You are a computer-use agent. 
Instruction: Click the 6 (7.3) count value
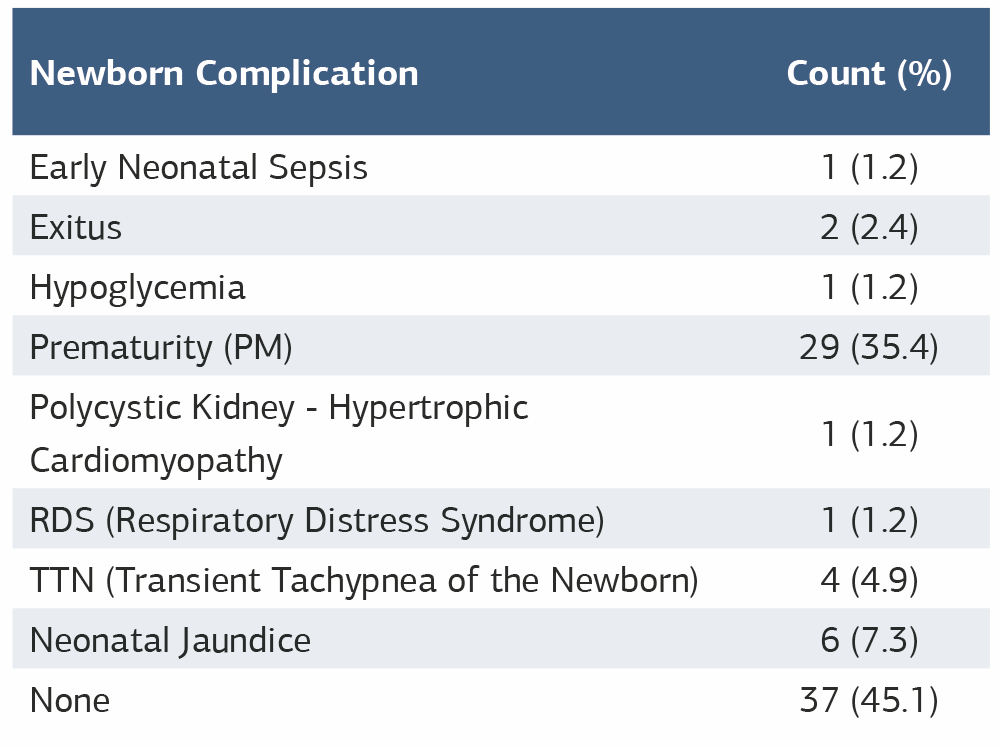868,640
